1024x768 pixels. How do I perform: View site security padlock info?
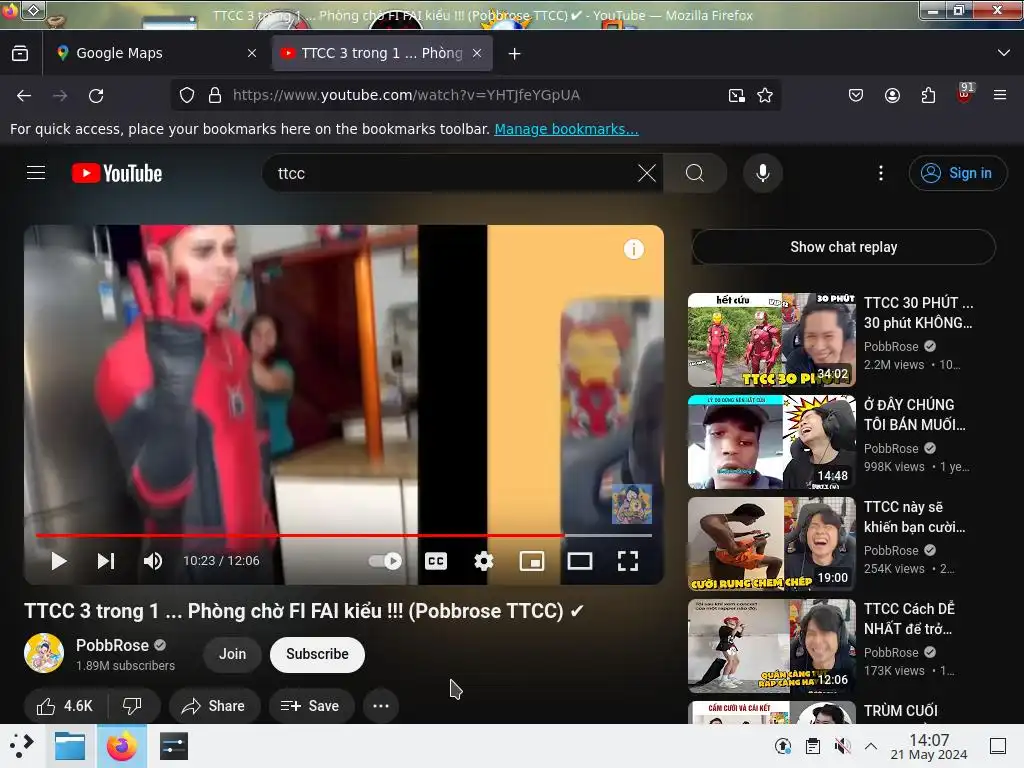[x=215, y=95]
